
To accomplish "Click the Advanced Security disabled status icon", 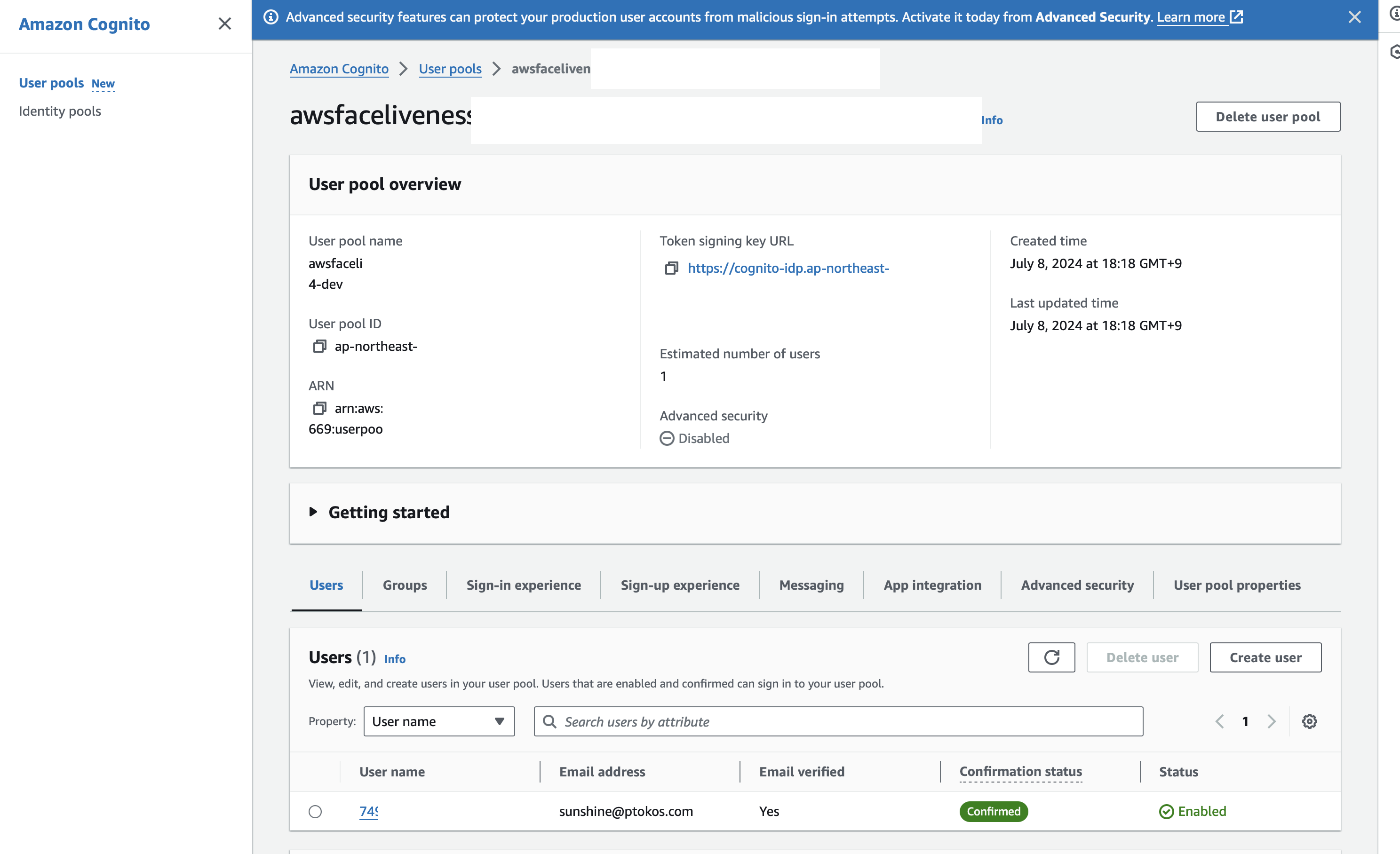I will coord(667,437).
